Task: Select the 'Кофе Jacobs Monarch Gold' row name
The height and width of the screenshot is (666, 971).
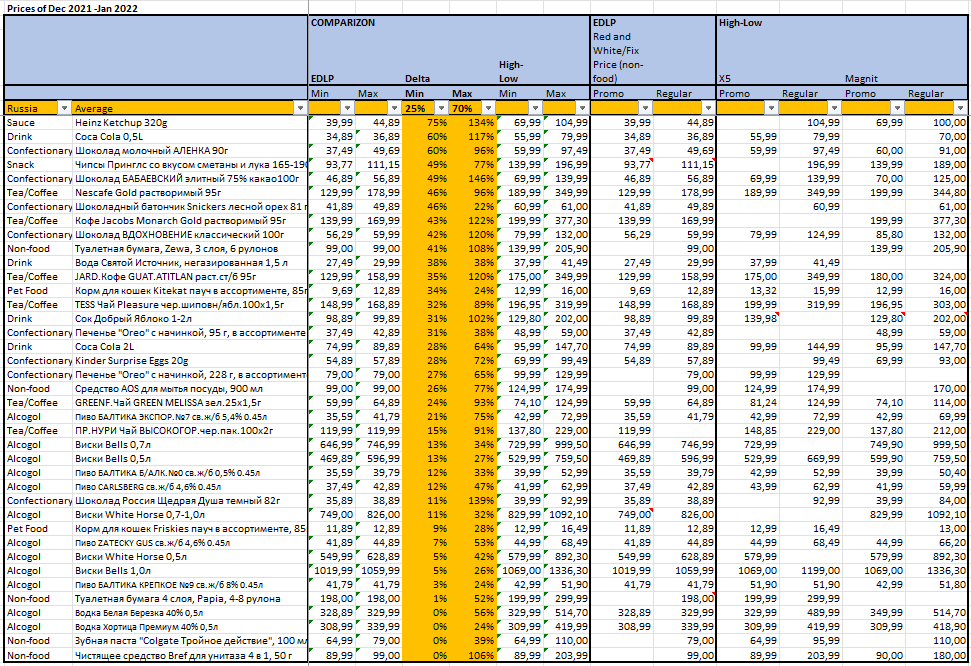Action: point(190,221)
